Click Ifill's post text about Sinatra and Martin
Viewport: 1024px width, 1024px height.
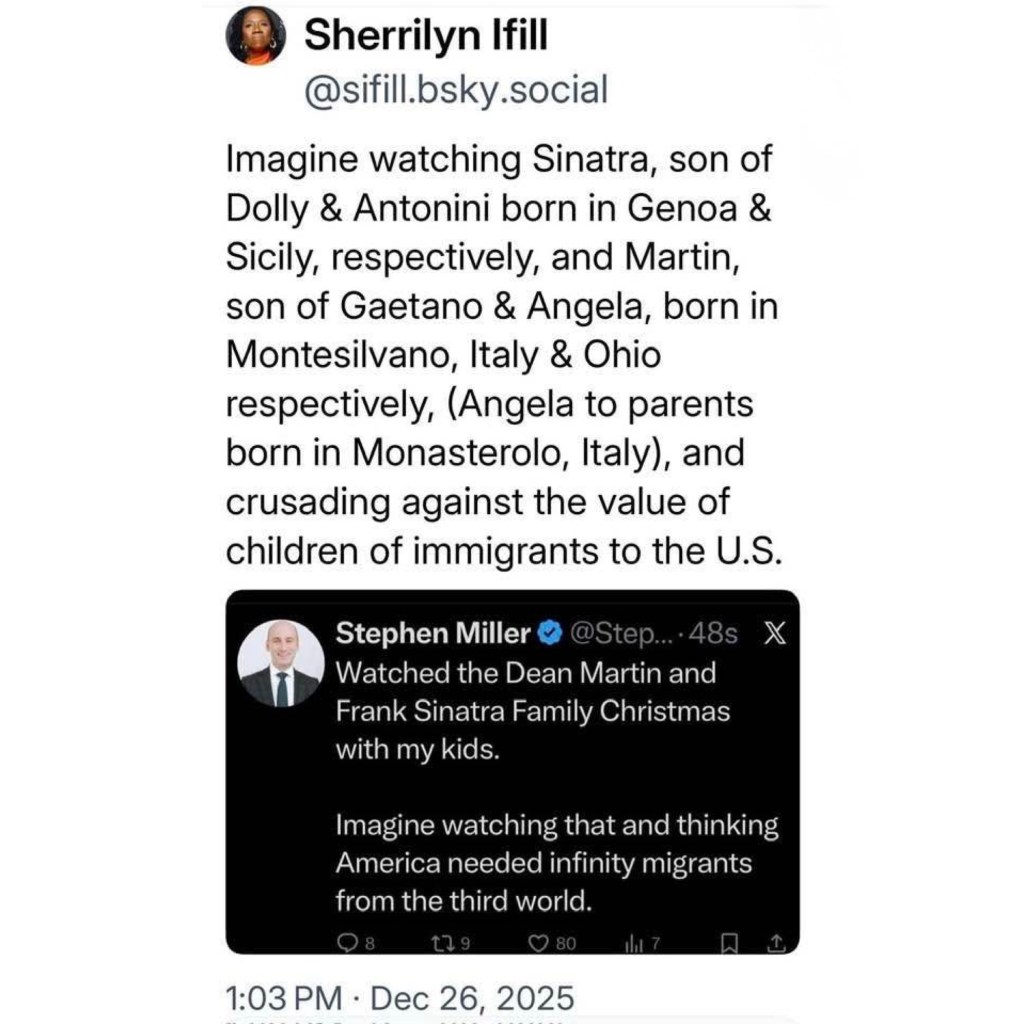pos(500,355)
